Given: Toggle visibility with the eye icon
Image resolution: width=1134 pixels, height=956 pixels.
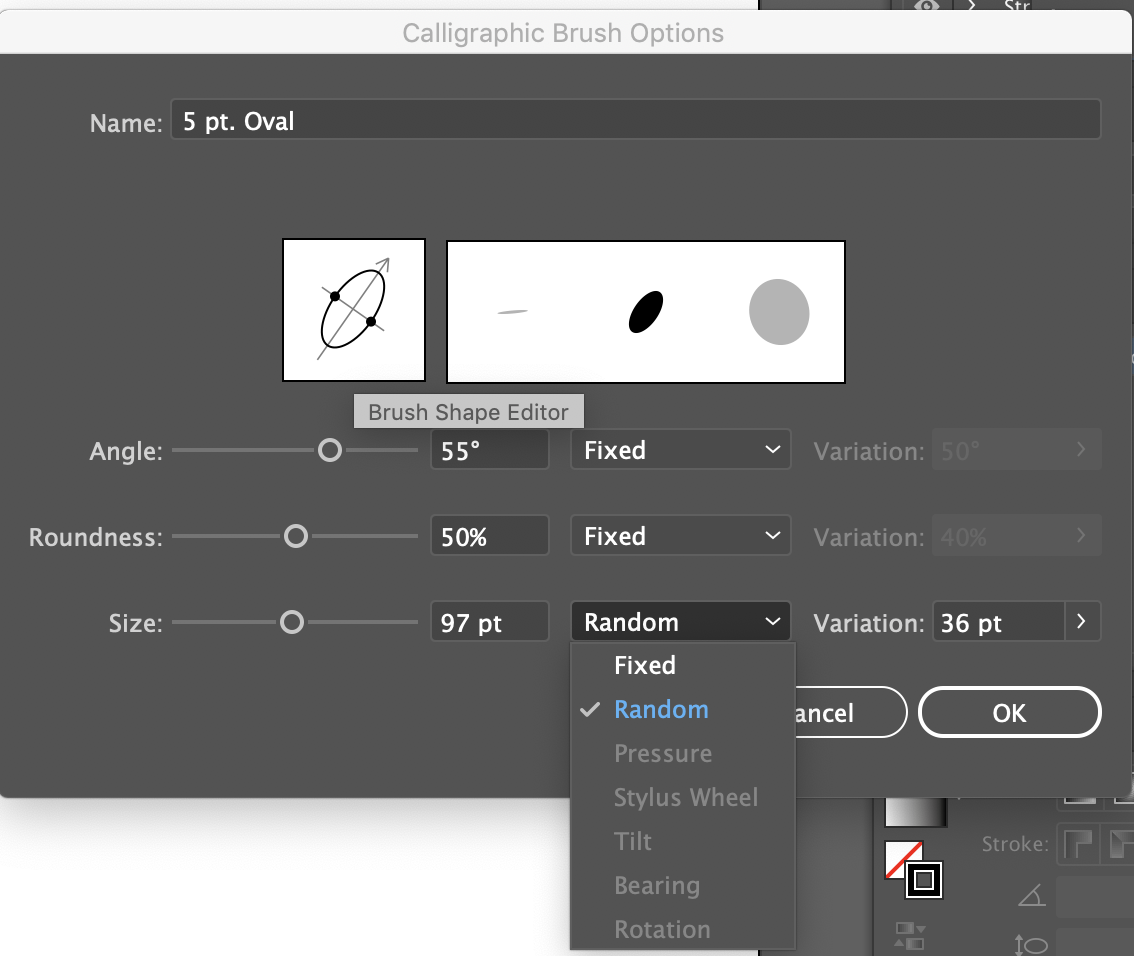Looking at the screenshot, I should coord(926,5).
